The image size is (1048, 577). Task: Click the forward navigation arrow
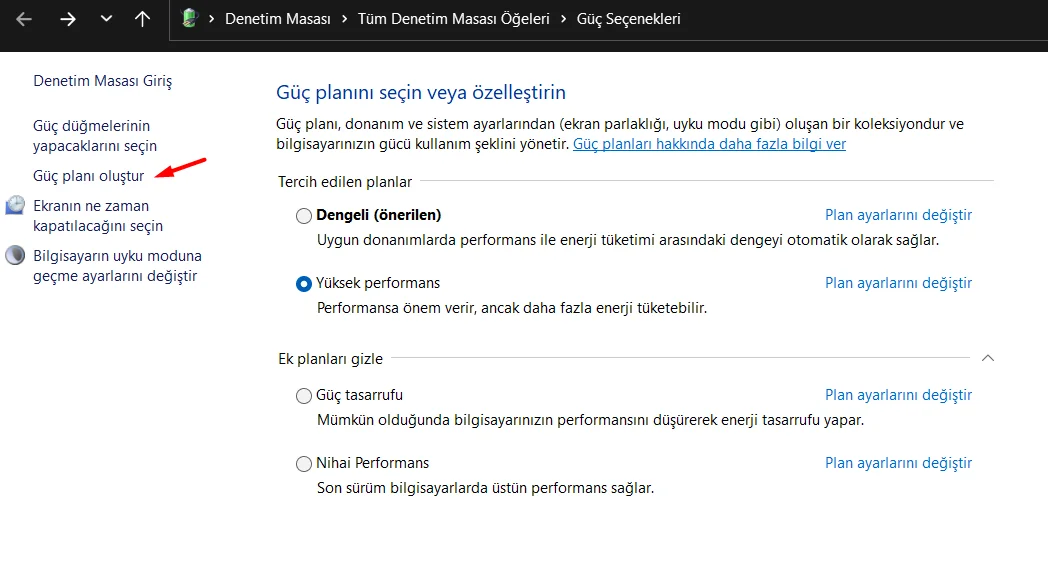click(x=66, y=18)
